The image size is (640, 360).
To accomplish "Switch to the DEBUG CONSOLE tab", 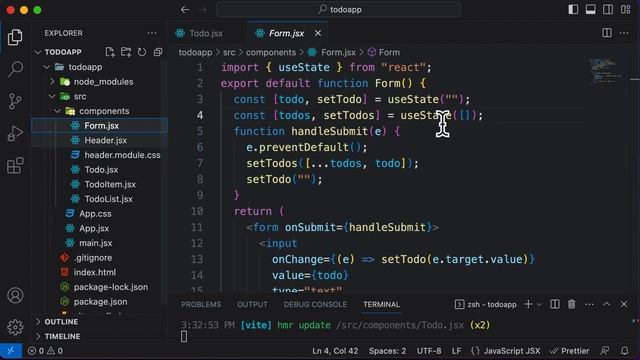I will (315, 304).
